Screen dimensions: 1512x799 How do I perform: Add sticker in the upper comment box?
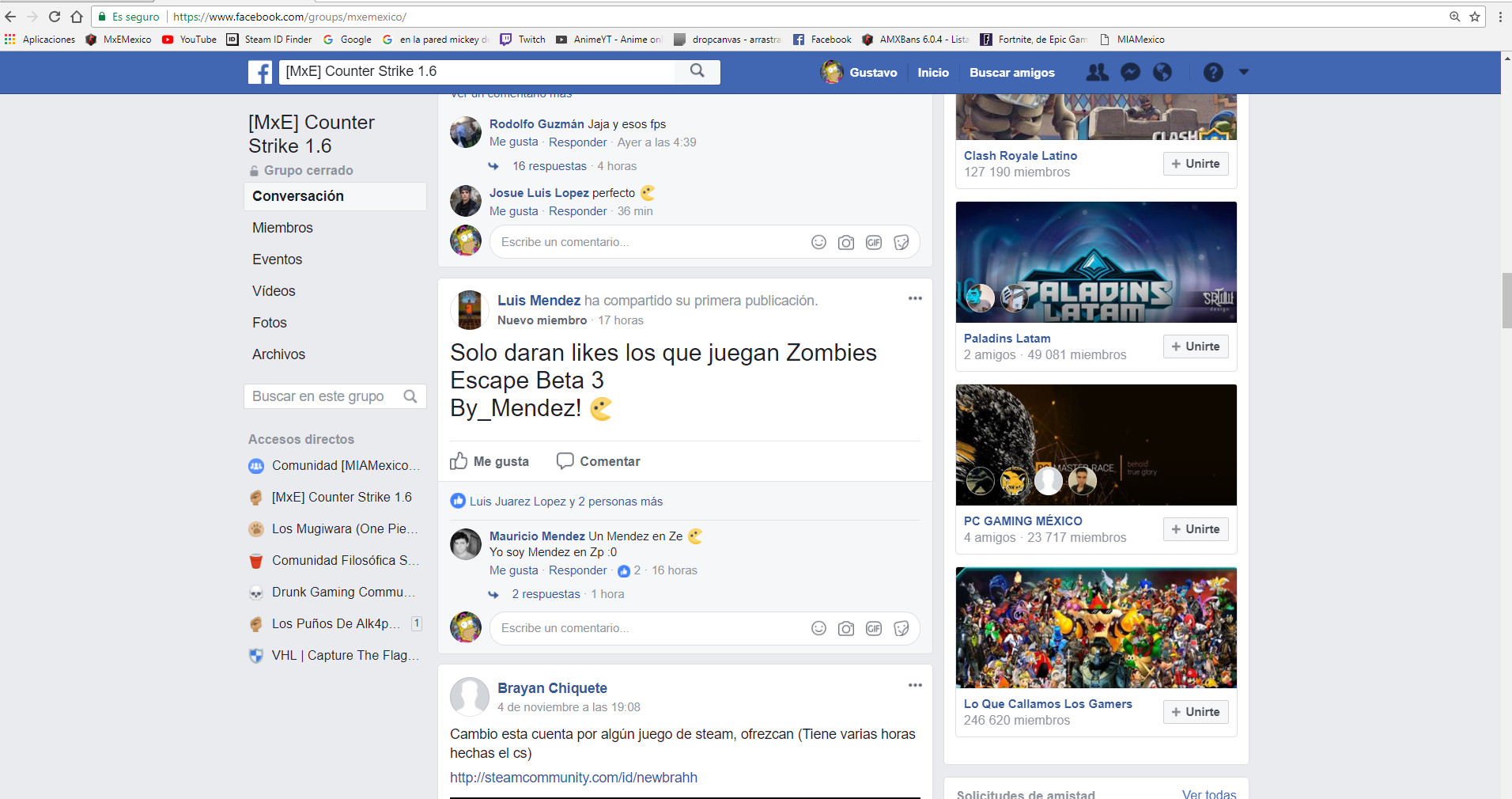tap(902, 242)
